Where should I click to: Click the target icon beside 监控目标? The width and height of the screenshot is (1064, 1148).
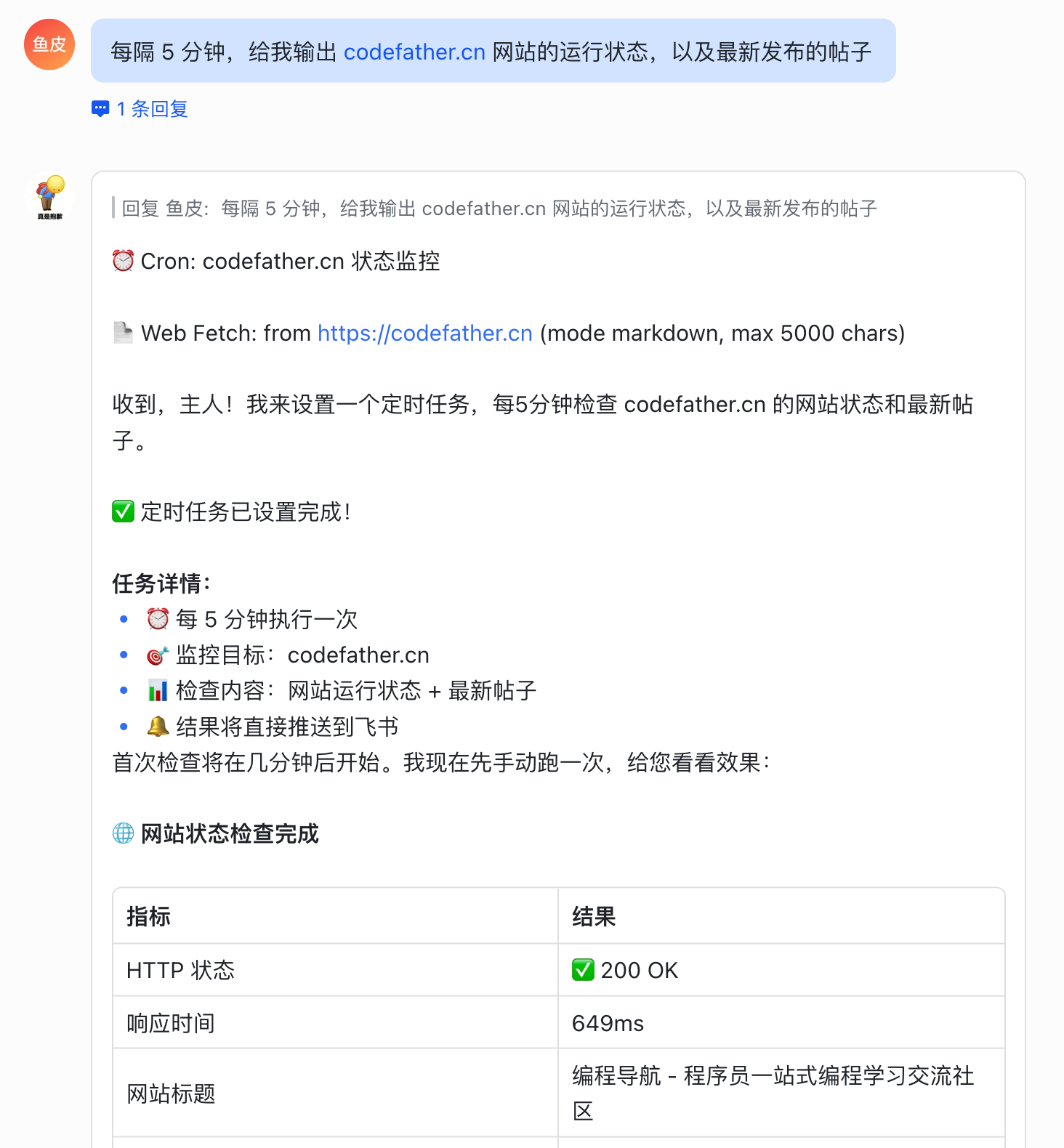click(158, 655)
